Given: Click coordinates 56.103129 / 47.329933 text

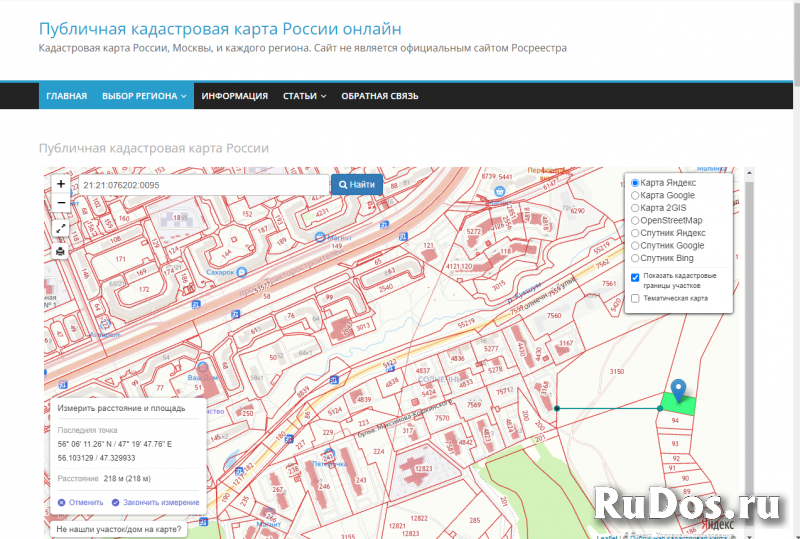Looking at the screenshot, I should coord(96,458).
